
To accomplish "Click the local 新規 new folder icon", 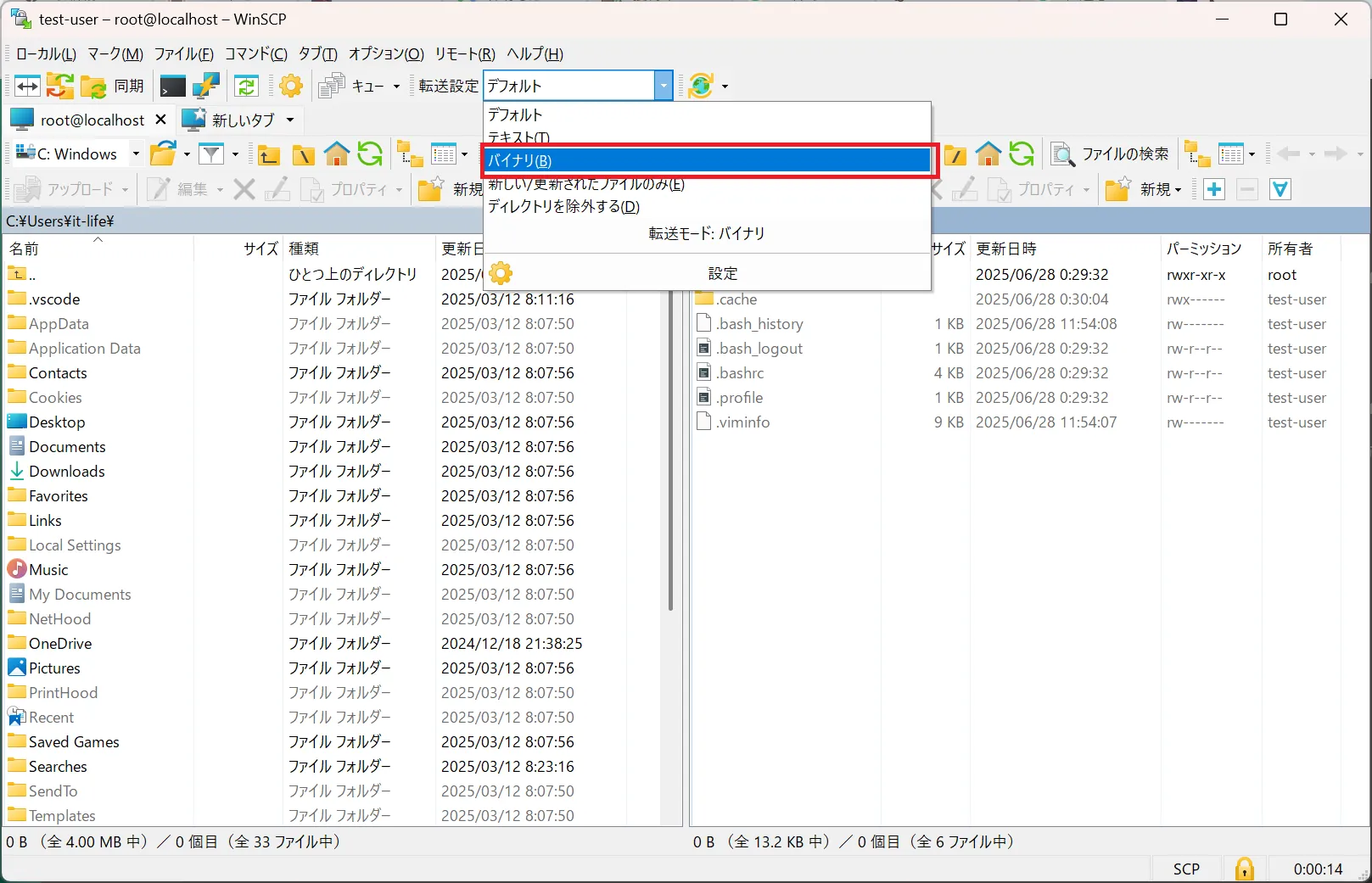I will 431,189.
